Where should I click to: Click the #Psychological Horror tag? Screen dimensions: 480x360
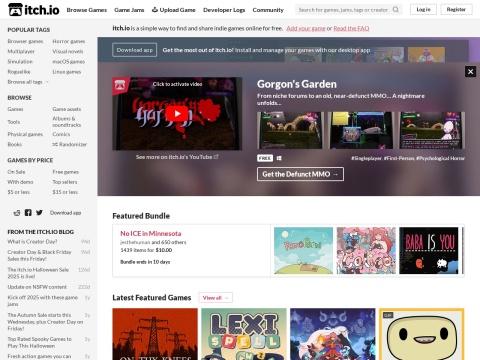pos(440,158)
